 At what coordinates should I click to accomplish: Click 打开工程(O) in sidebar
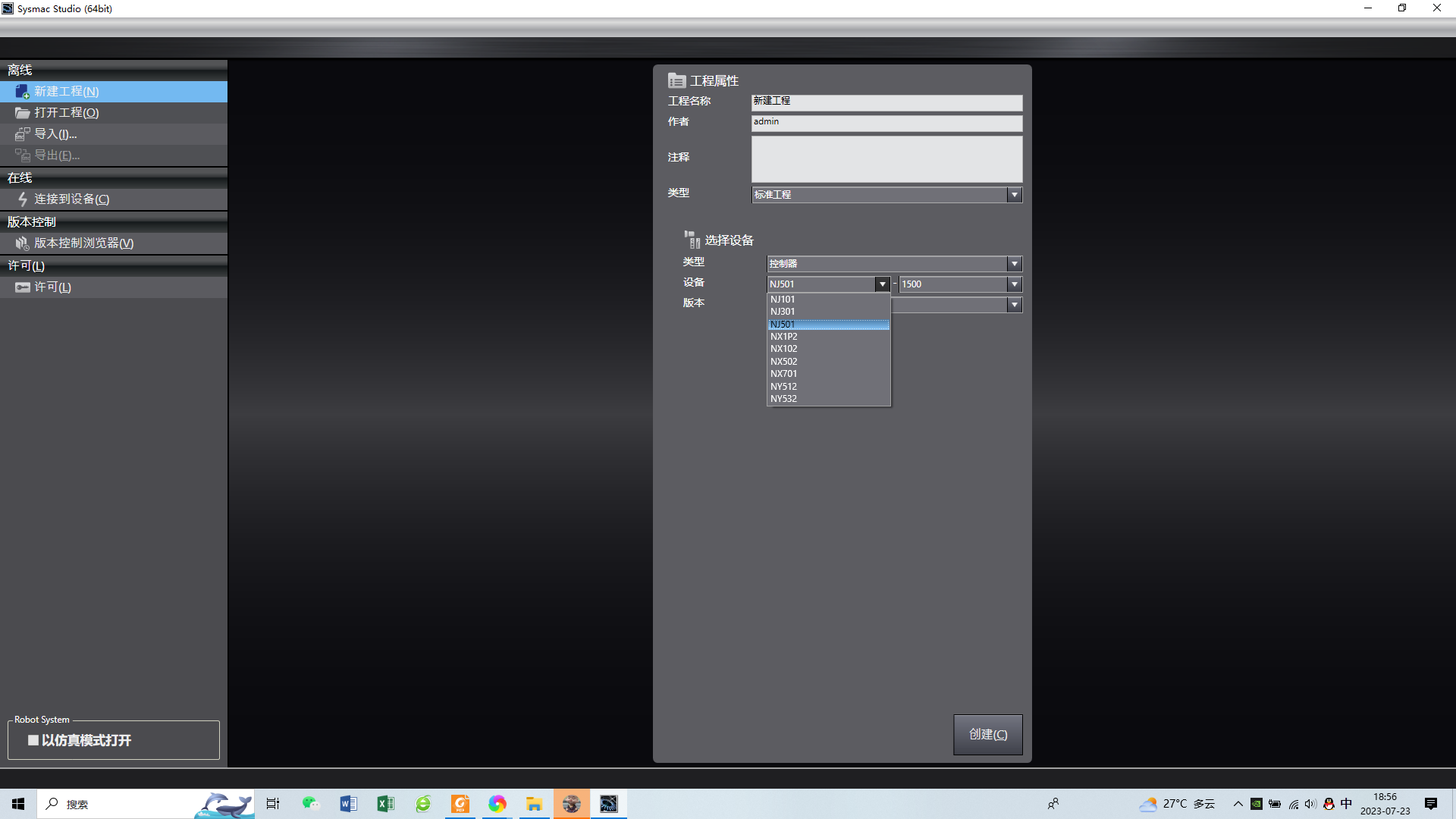[114, 113]
